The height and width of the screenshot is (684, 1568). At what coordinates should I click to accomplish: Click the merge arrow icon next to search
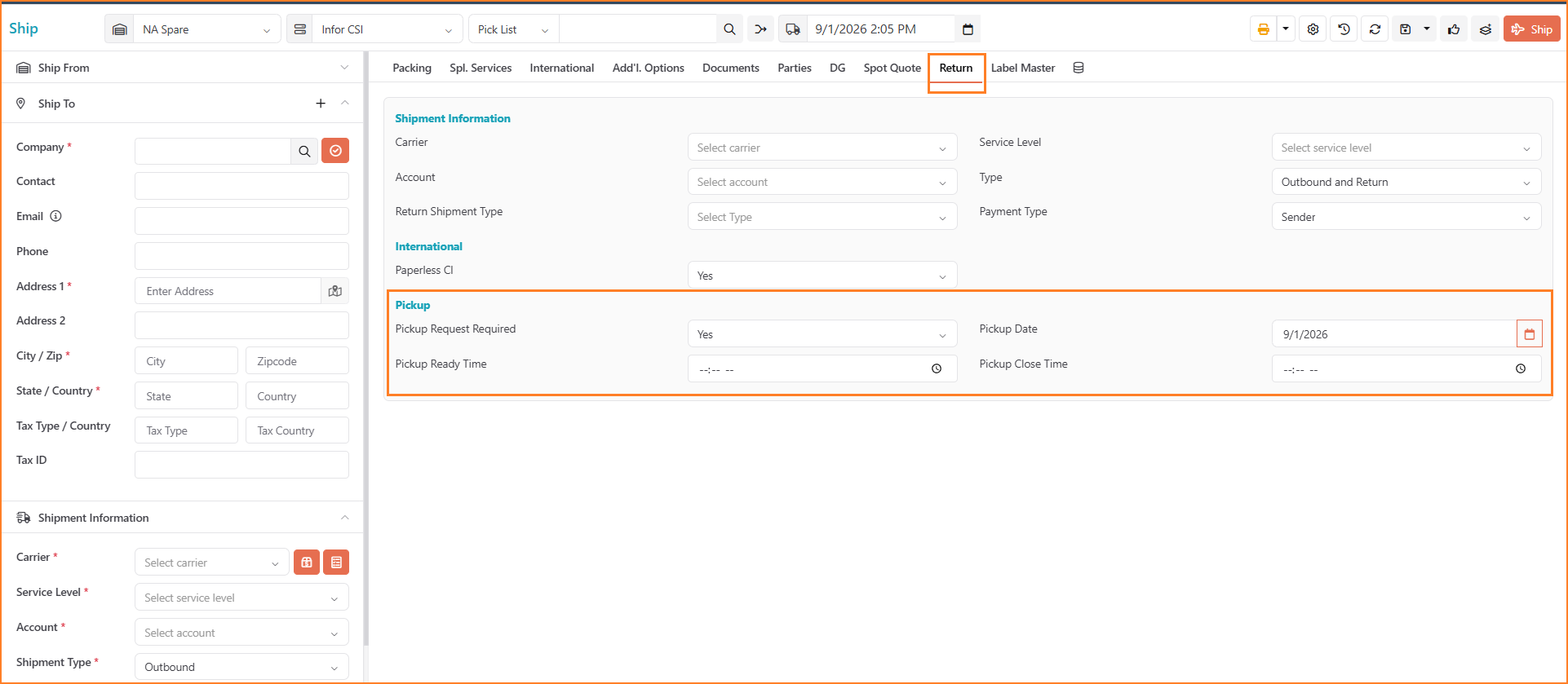click(760, 29)
